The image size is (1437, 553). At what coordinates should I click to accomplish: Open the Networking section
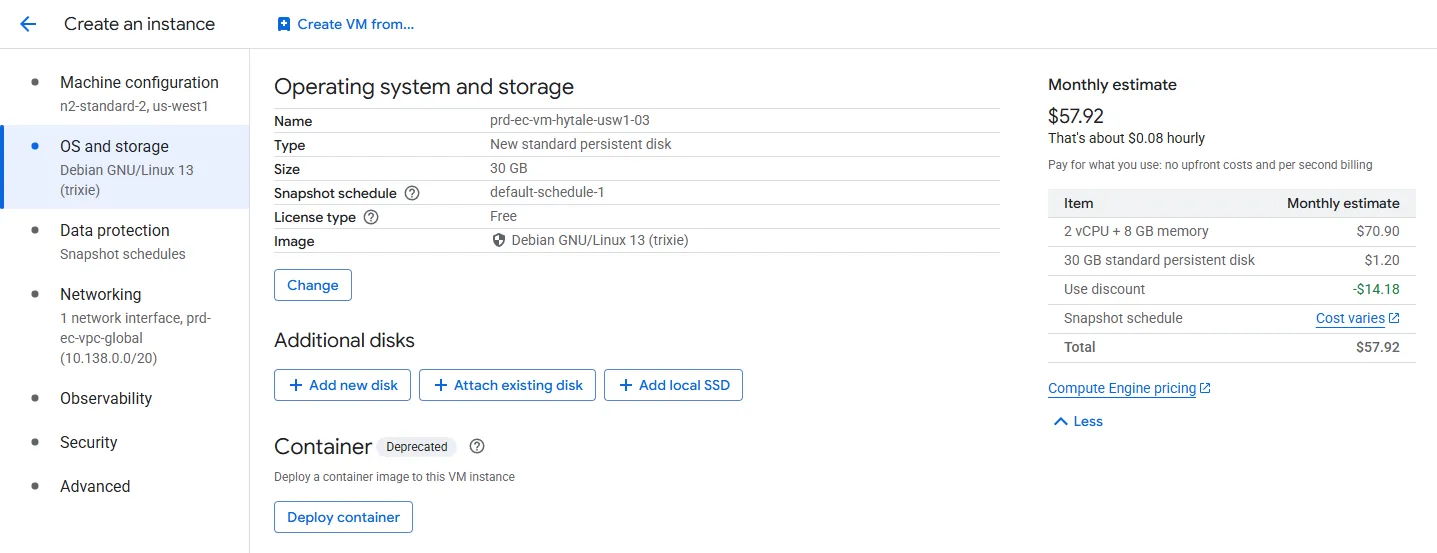[125, 325]
